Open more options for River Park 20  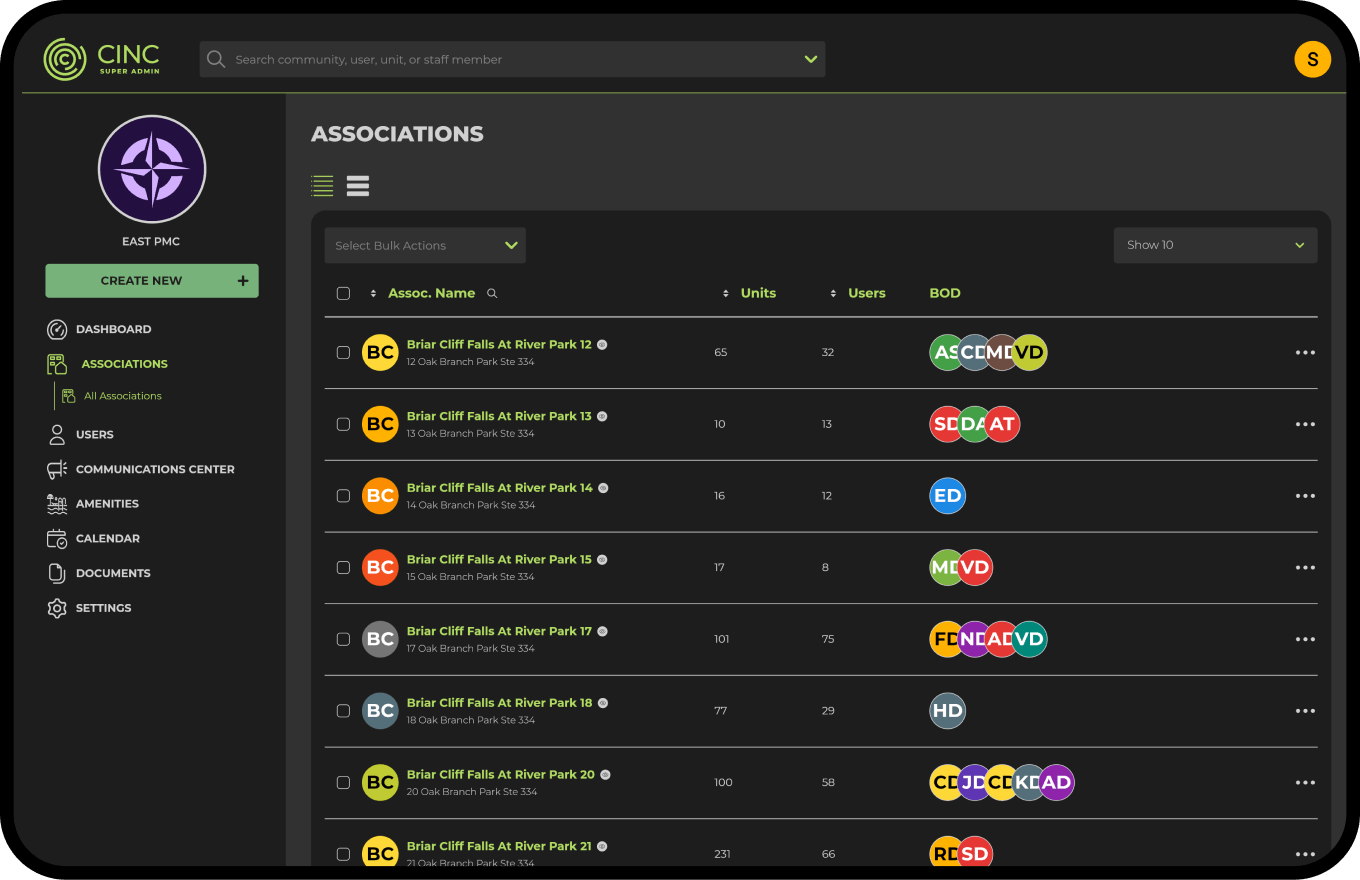[1305, 782]
